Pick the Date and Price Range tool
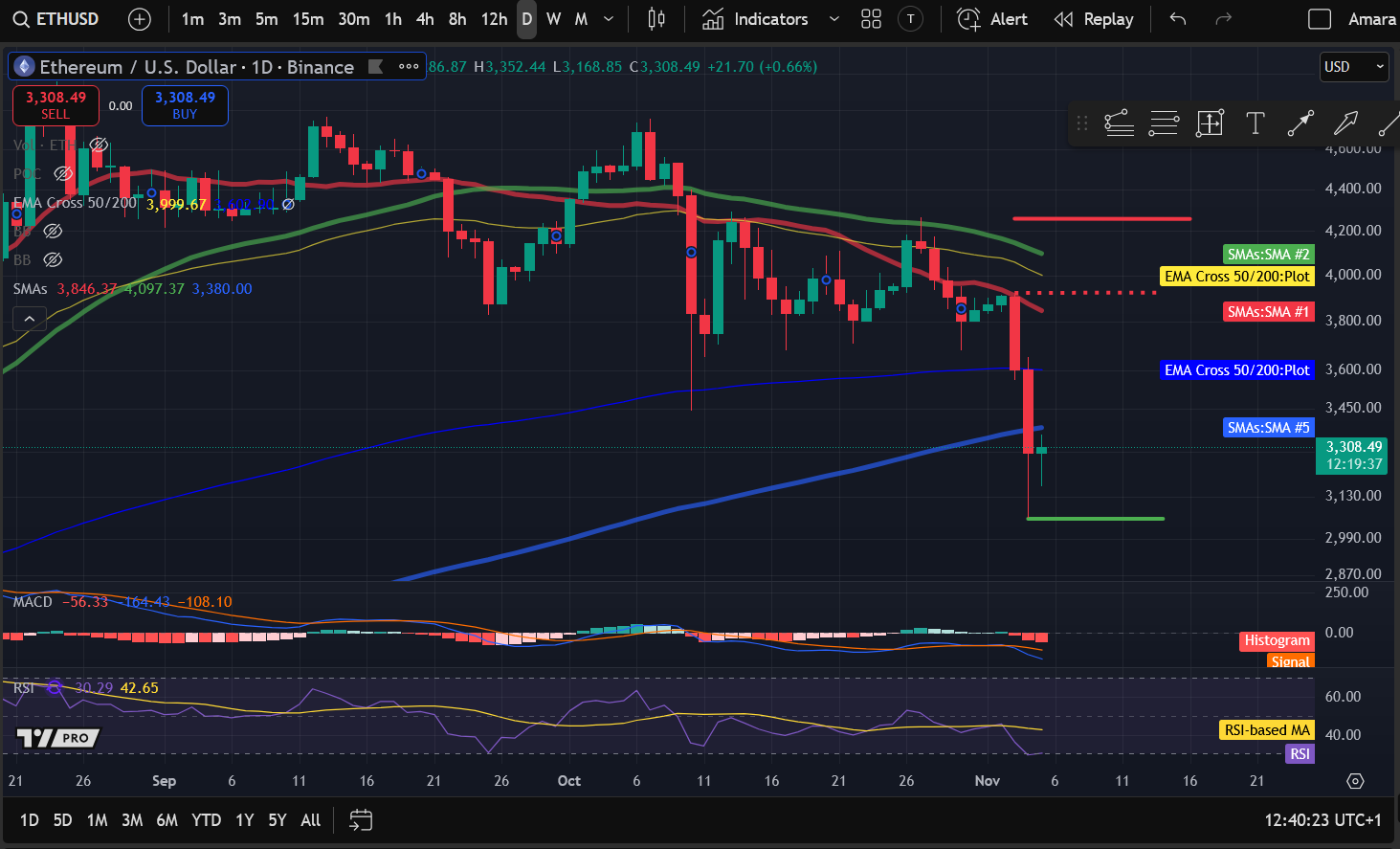This screenshot has height=849, width=1400. point(1209,123)
